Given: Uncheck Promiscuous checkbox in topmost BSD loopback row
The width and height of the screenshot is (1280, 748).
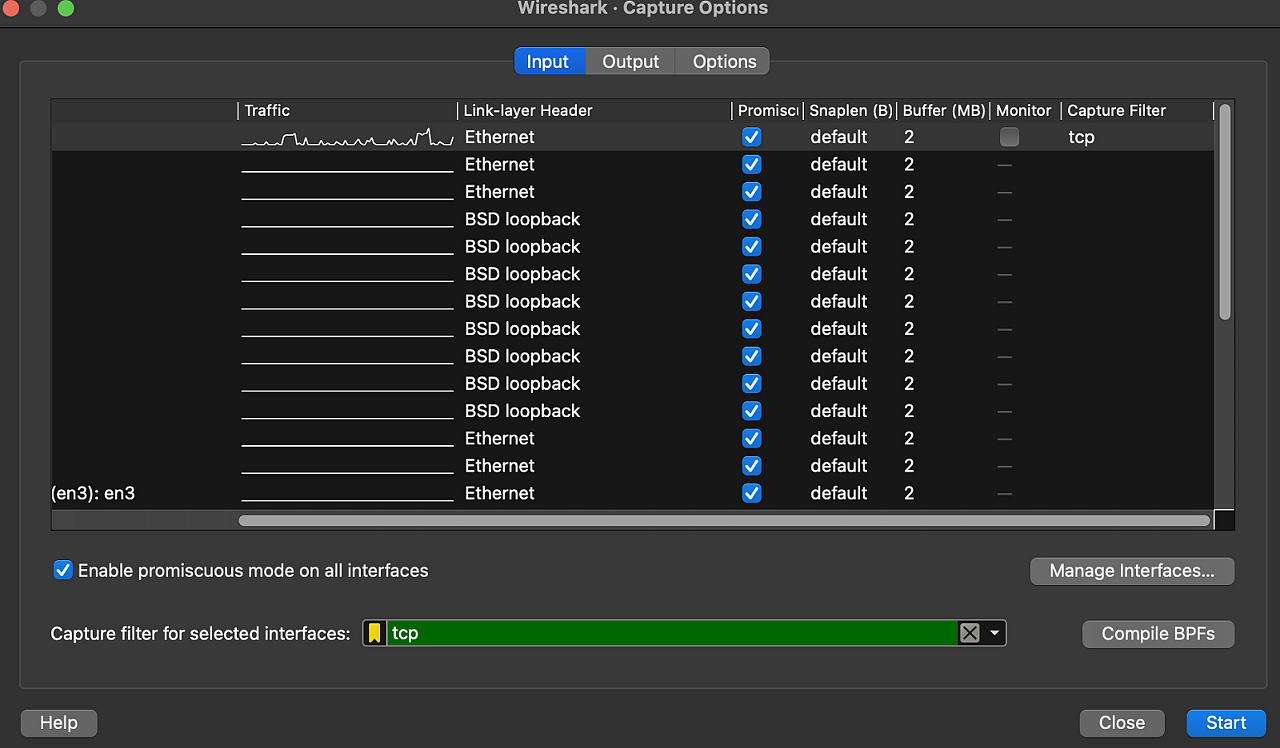Looking at the screenshot, I should coord(752,219).
